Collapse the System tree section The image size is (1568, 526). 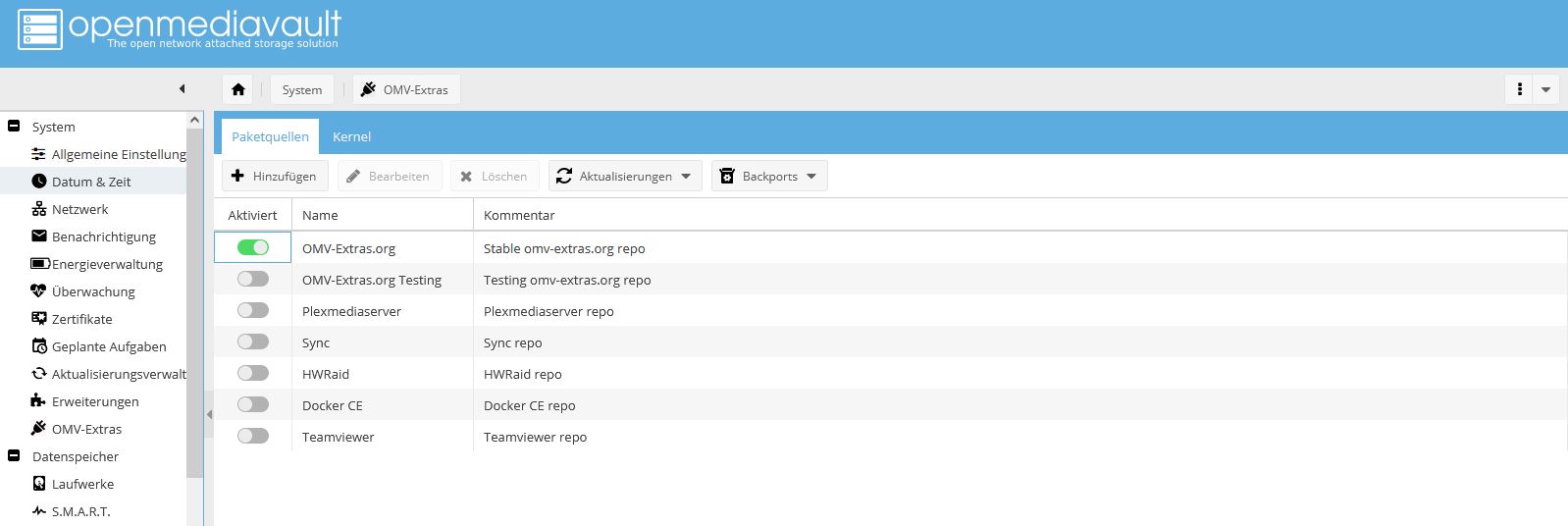[14, 126]
